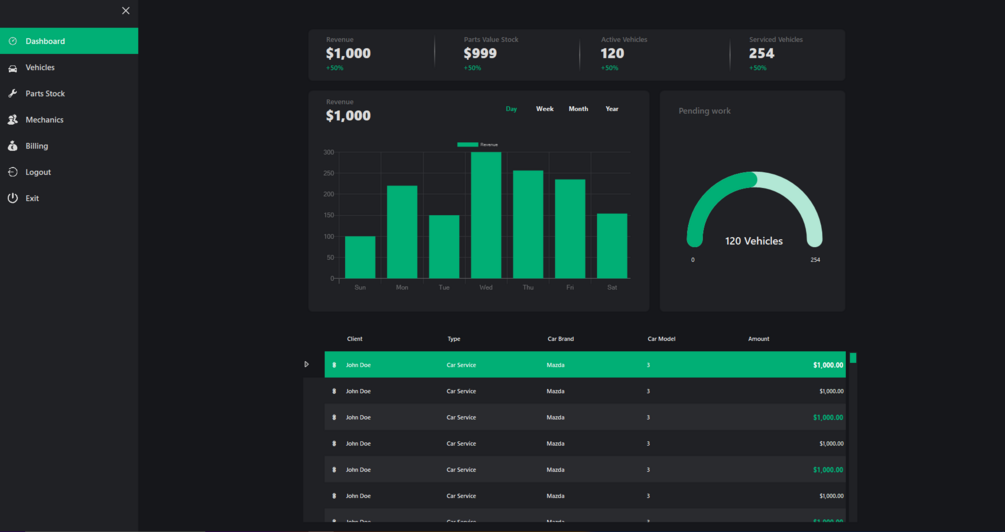Switch revenue chart to Week view
This screenshot has height=532, width=1005.
click(x=545, y=109)
